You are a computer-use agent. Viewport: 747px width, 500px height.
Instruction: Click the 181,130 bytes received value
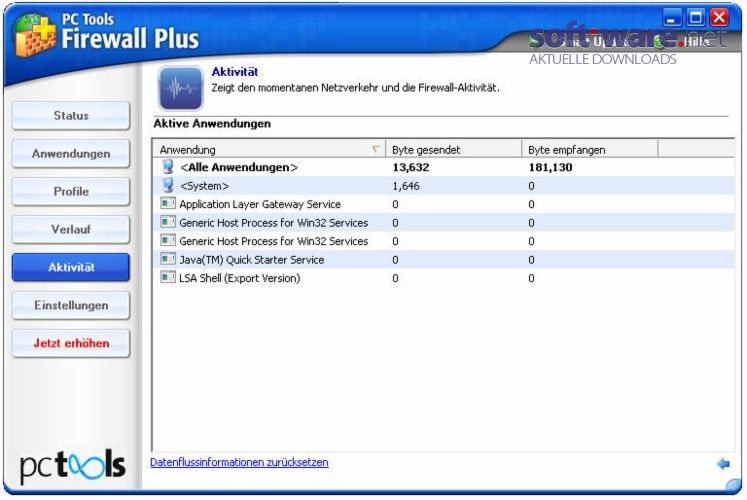tap(550, 167)
